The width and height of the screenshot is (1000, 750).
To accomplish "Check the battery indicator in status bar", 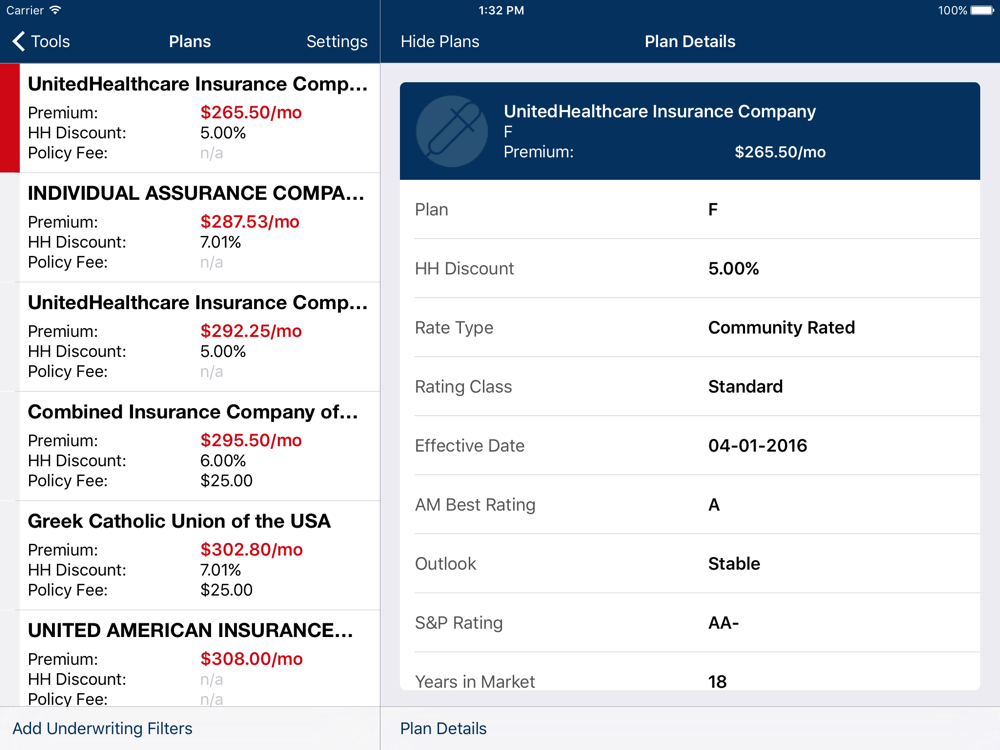I will pos(981,10).
